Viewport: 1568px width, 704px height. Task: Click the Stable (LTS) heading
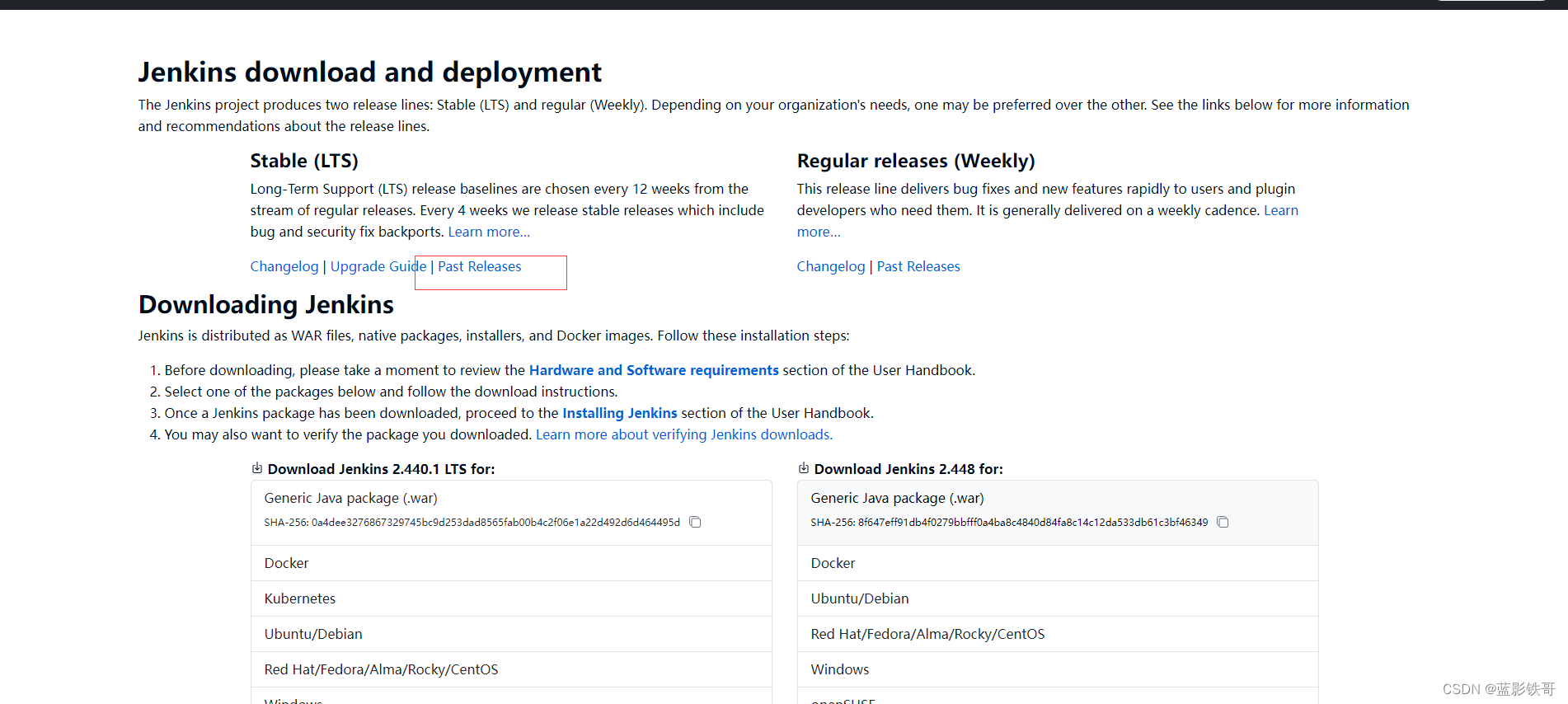(304, 161)
